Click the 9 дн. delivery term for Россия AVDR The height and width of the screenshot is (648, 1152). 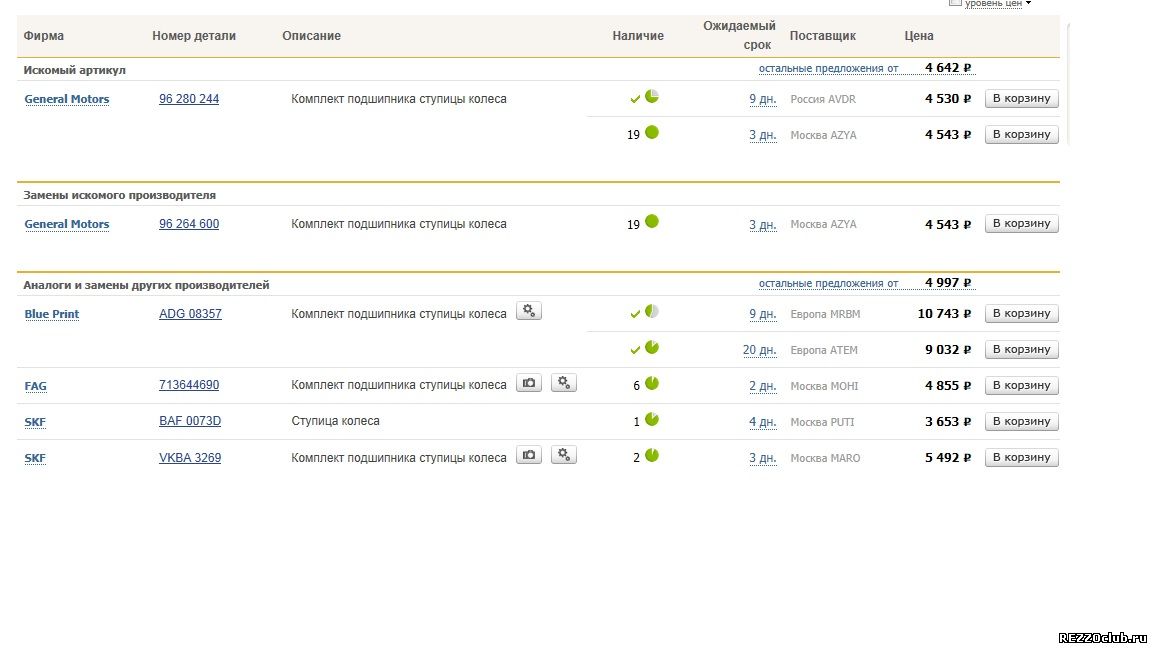pyautogui.click(x=763, y=99)
